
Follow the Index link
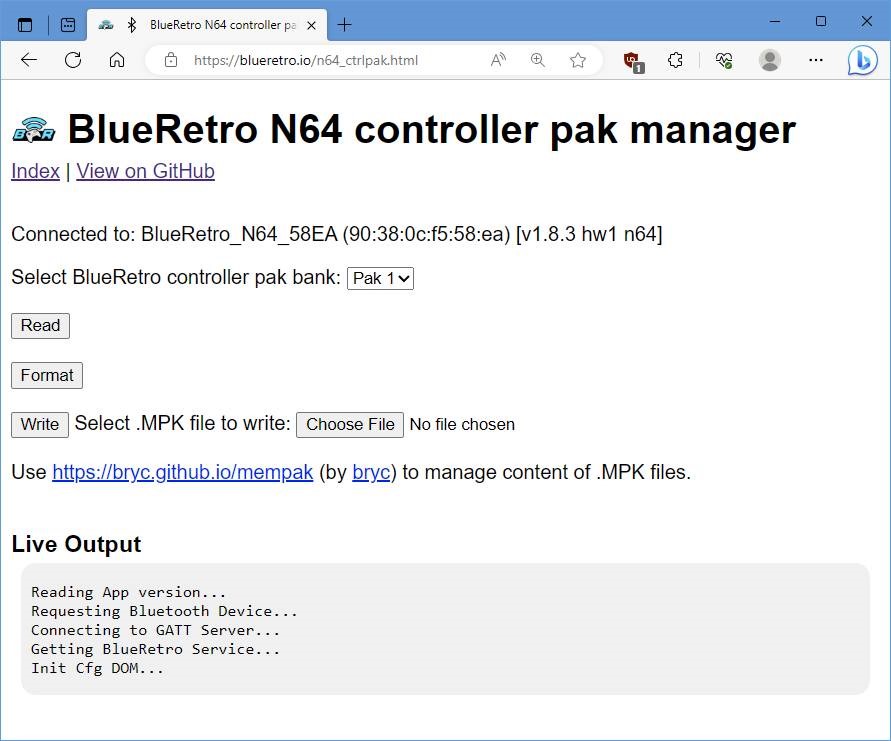pyautogui.click(x=35, y=171)
